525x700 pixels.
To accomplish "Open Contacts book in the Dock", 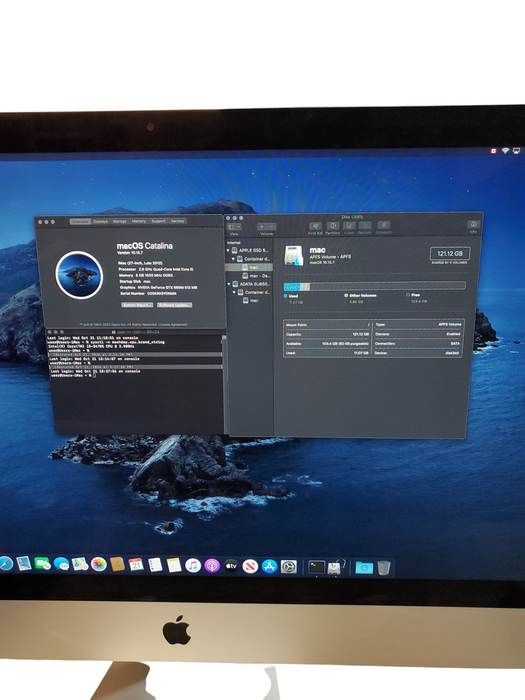I will (117, 565).
